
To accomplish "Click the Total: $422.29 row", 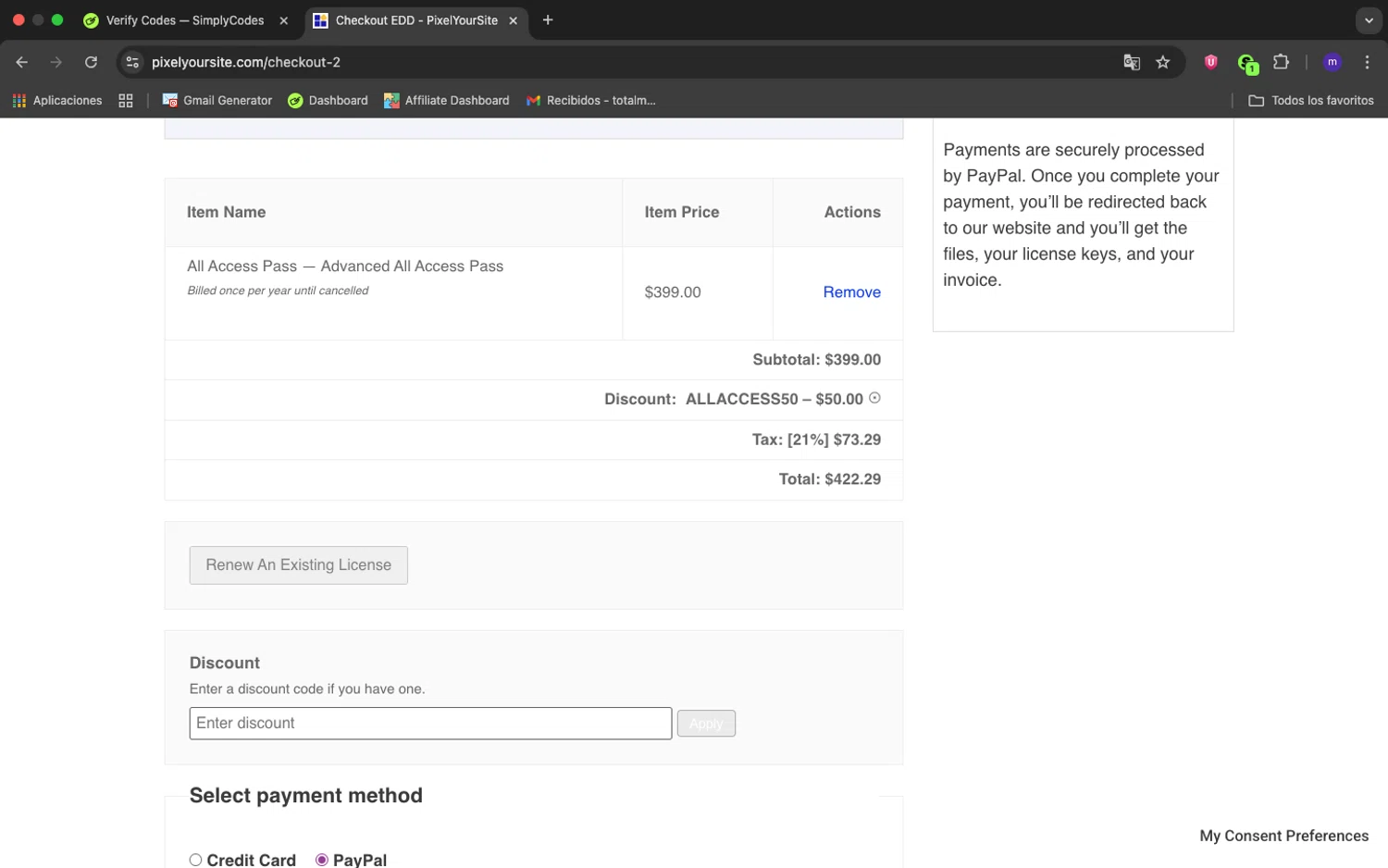I will click(x=533, y=479).
